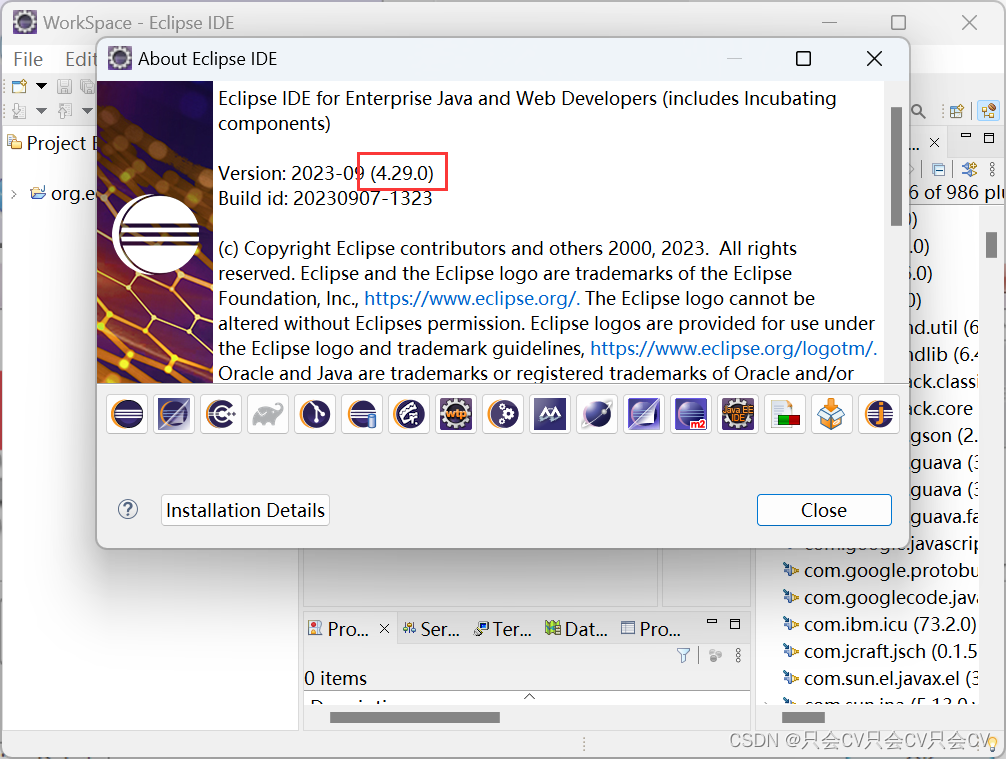Click the help question mark in About dialog
Viewport: 1006px width, 759px height.
click(128, 509)
